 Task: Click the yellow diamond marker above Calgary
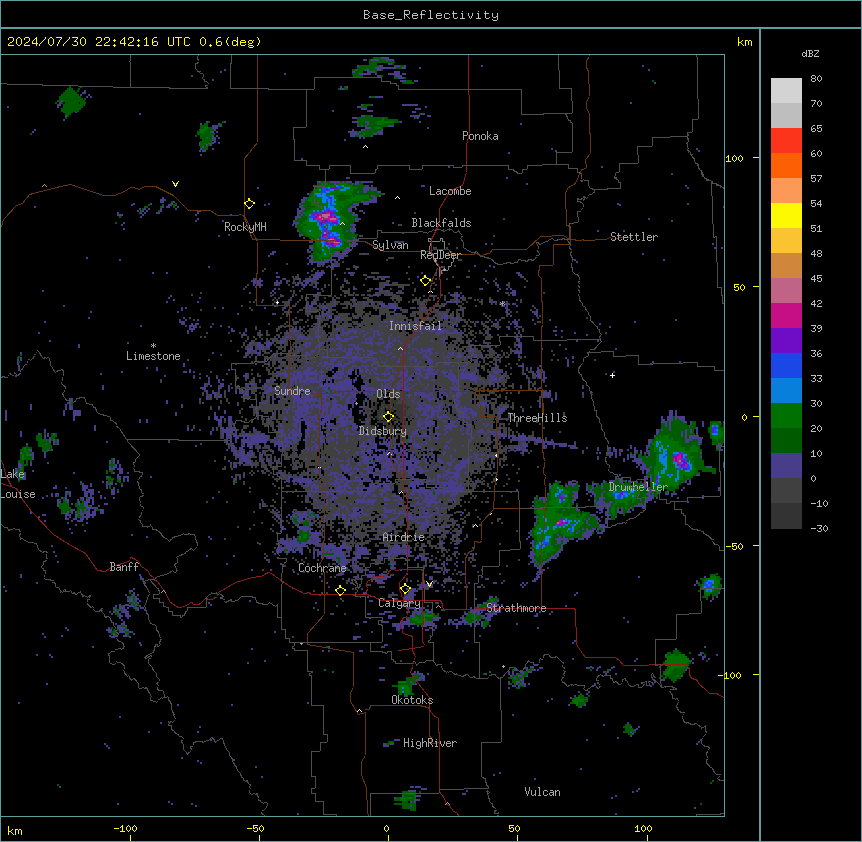pyautogui.click(x=405, y=589)
